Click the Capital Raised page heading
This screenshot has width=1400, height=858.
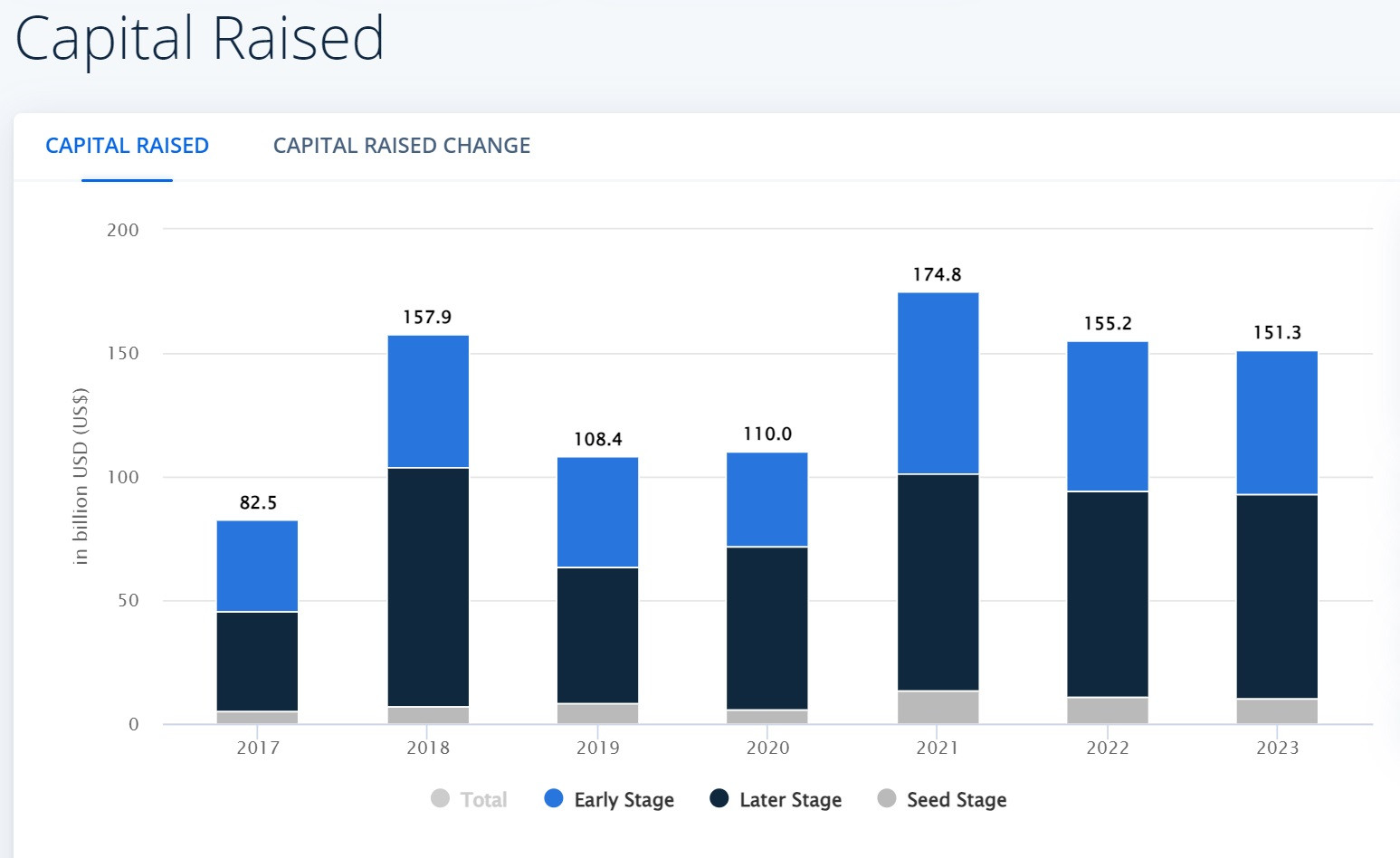click(200, 38)
